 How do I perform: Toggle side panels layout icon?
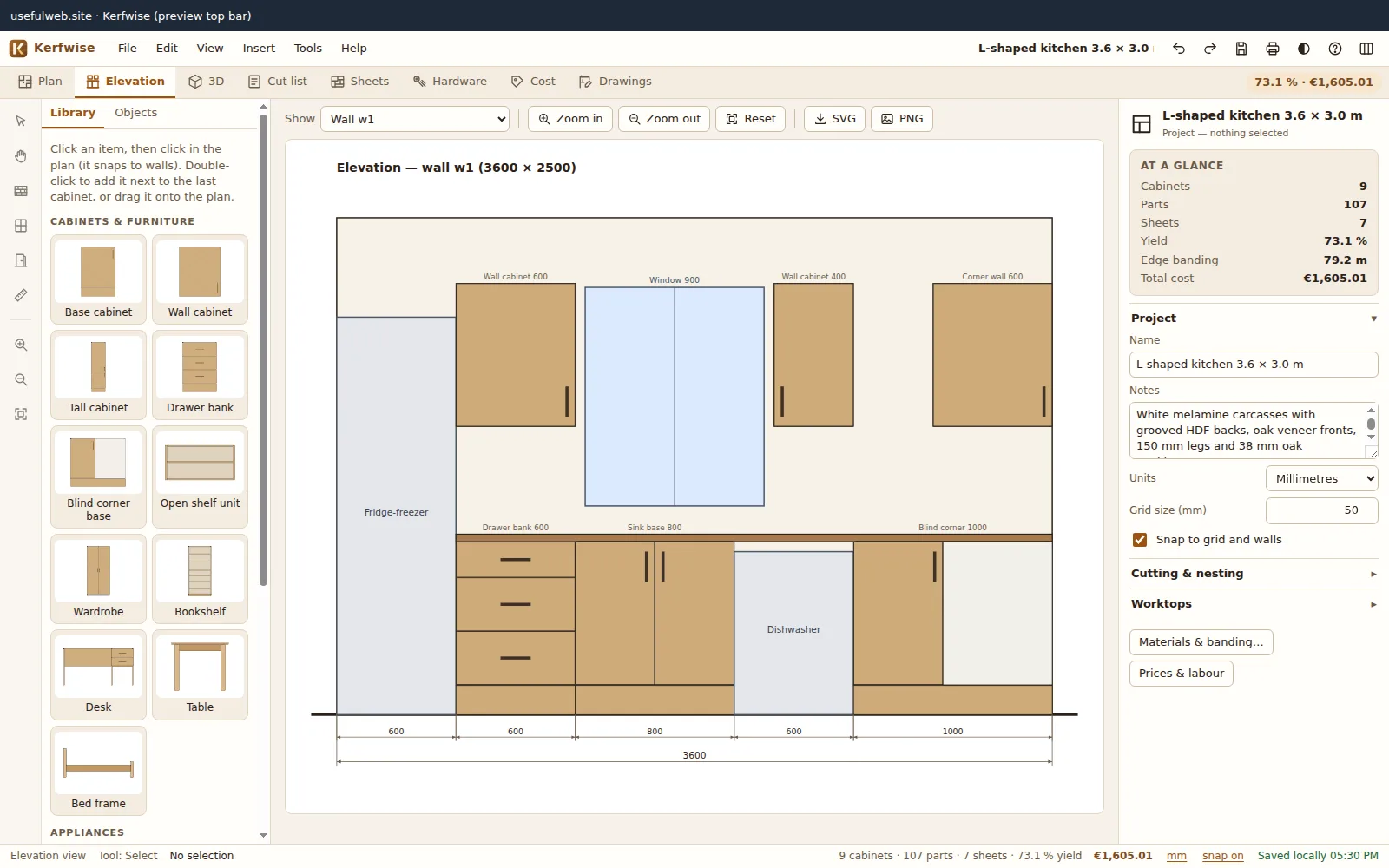[1366, 49]
